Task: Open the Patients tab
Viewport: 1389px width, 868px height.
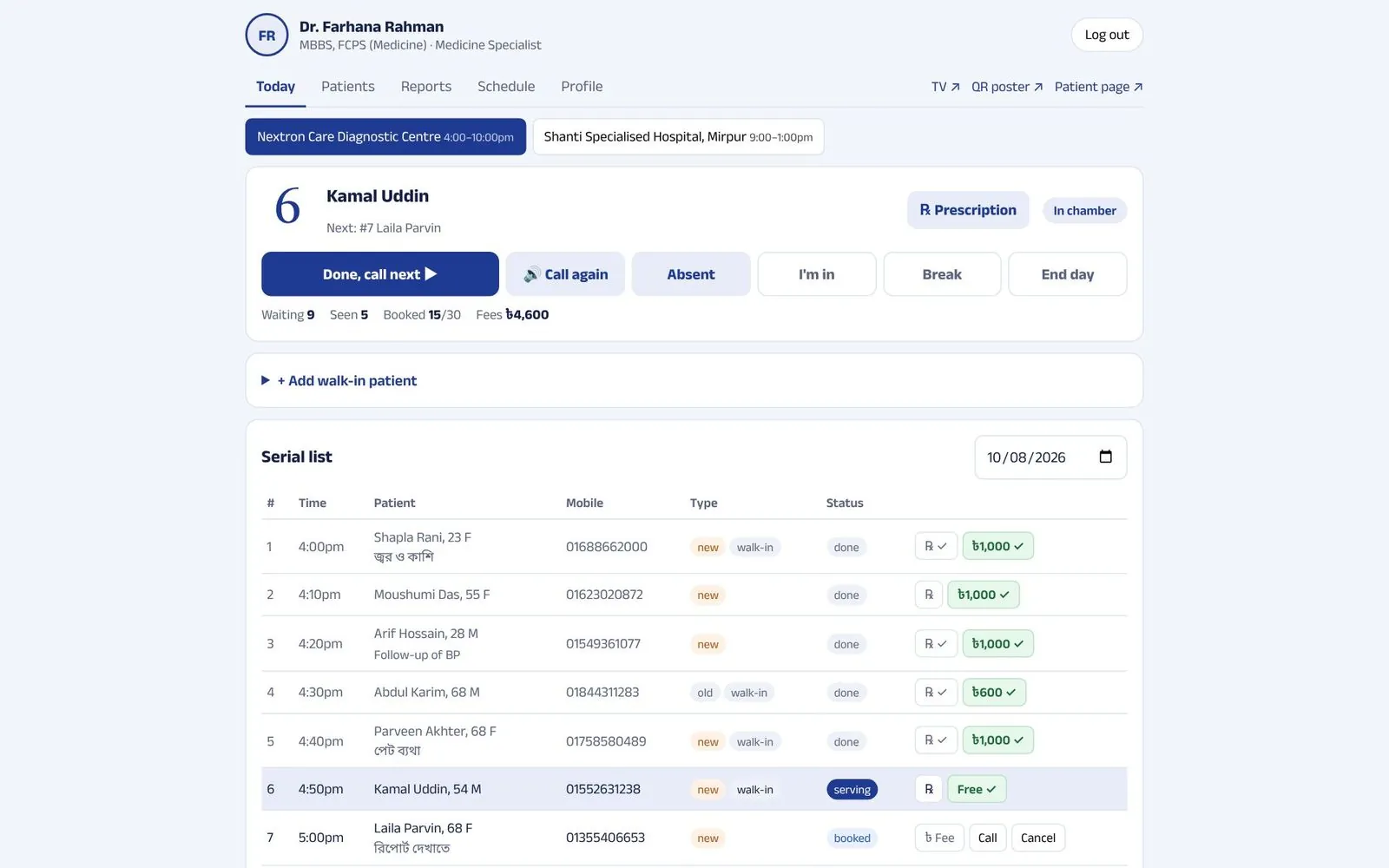Action: (x=348, y=87)
